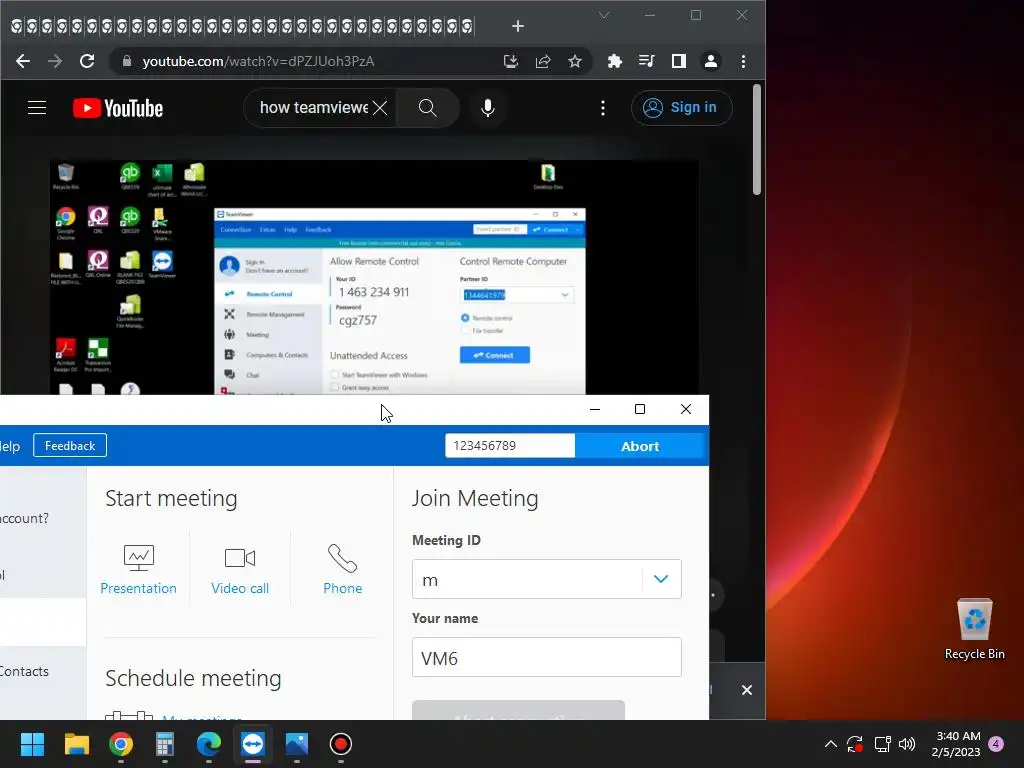Open notification center badge
The height and width of the screenshot is (768, 1024).
tap(997, 744)
